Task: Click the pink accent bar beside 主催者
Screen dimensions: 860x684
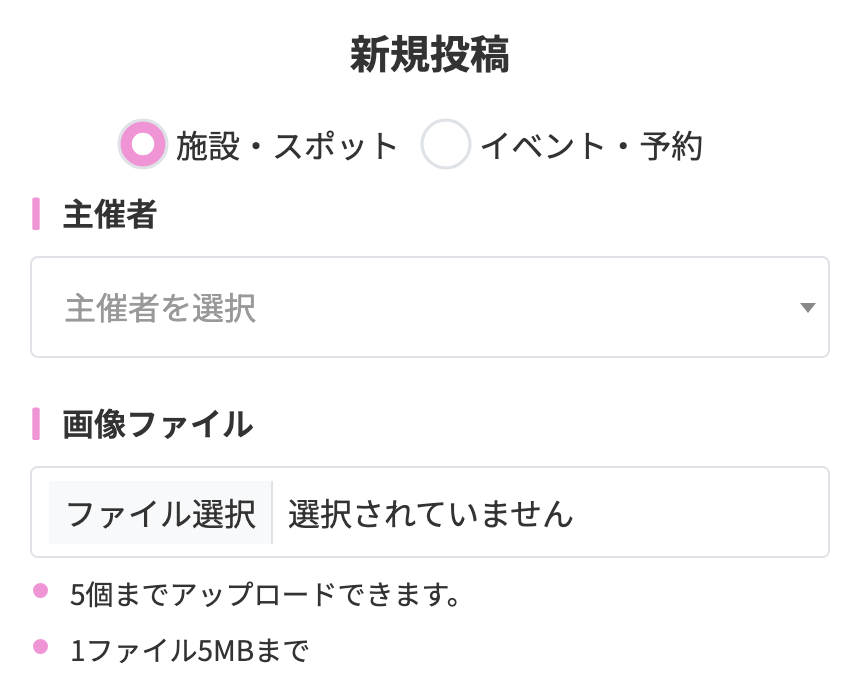Action: [x=35, y=213]
